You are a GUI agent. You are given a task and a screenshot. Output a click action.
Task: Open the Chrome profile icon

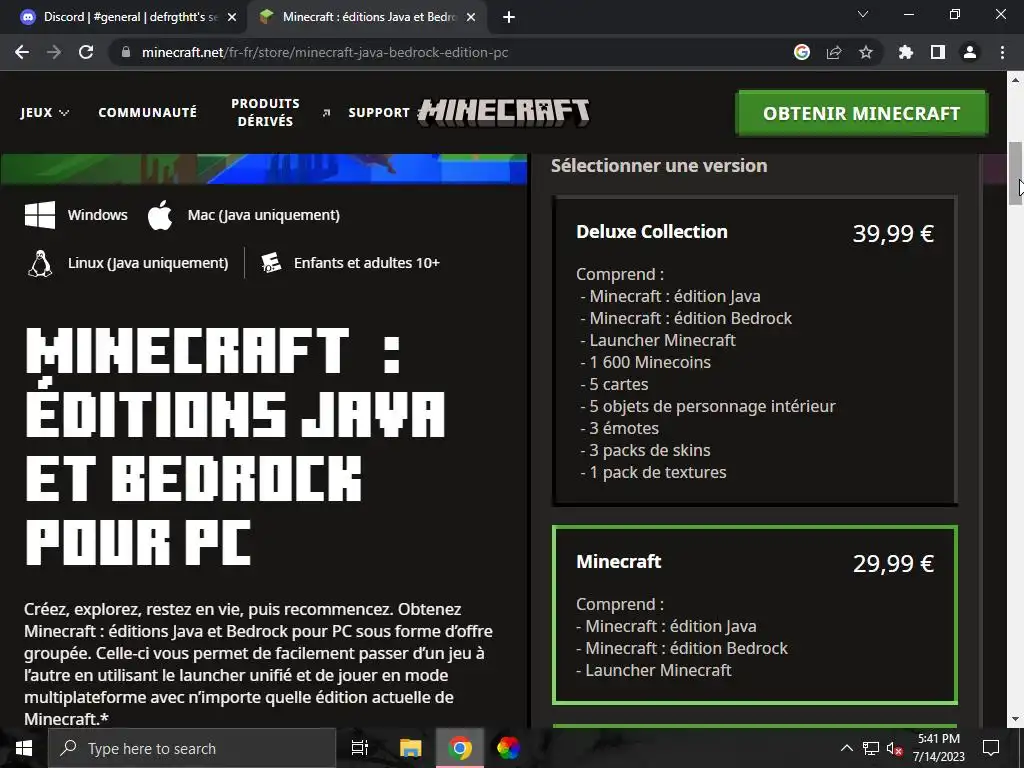(x=970, y=52)
